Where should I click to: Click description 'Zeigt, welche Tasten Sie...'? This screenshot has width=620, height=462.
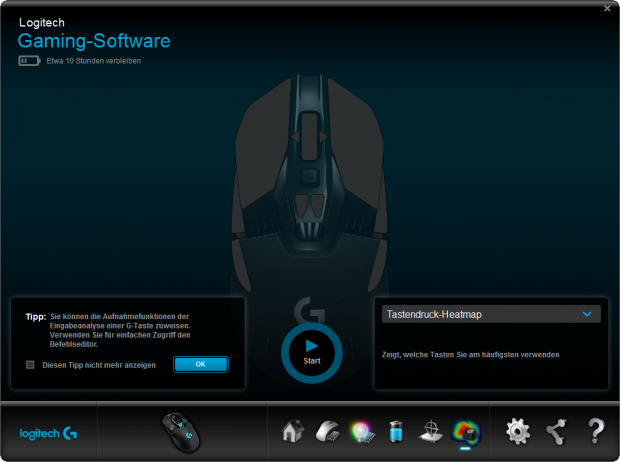[471, 355]
